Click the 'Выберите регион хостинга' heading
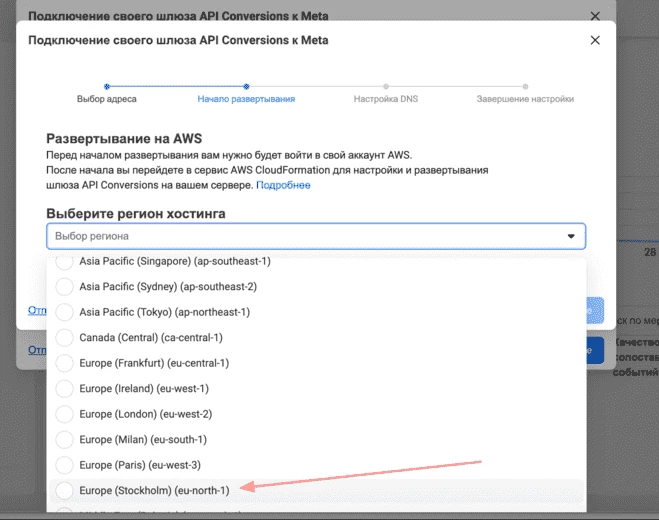This screenshot has height=520, width=659. coord(136,214)
